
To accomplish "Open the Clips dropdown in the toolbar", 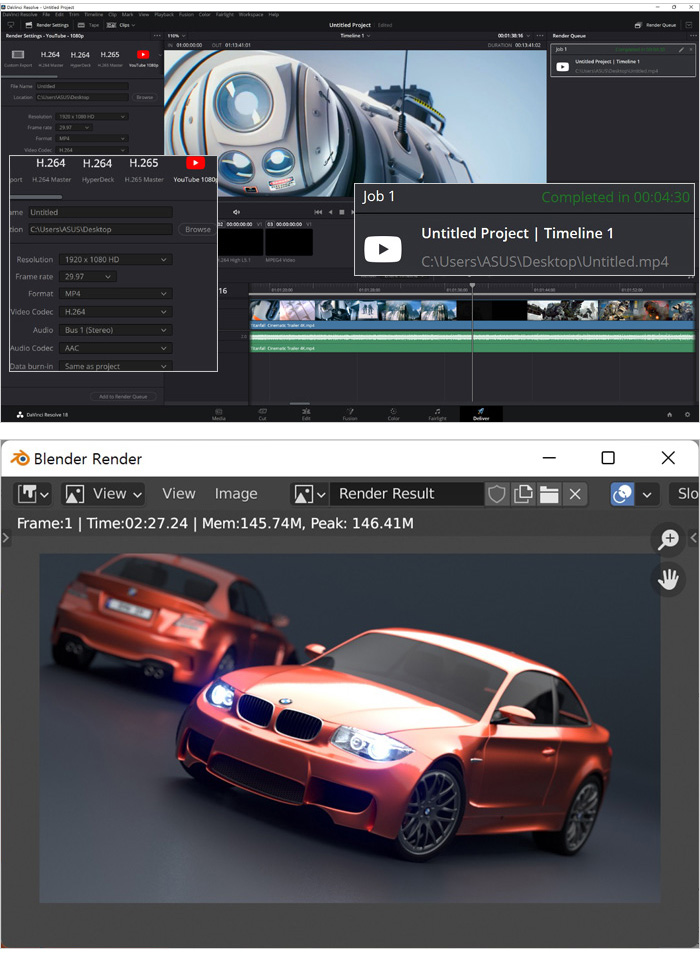I will [121, 25].
